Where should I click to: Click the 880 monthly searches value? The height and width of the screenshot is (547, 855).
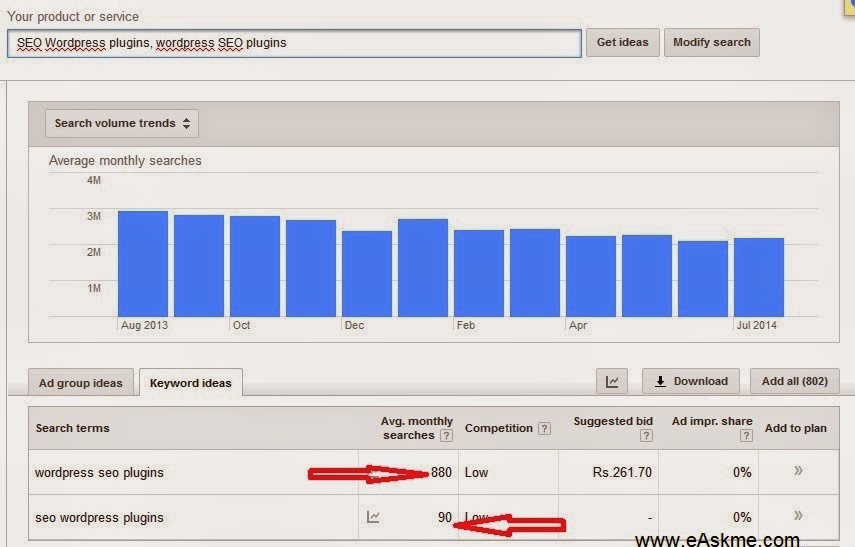tap(441, 472)
